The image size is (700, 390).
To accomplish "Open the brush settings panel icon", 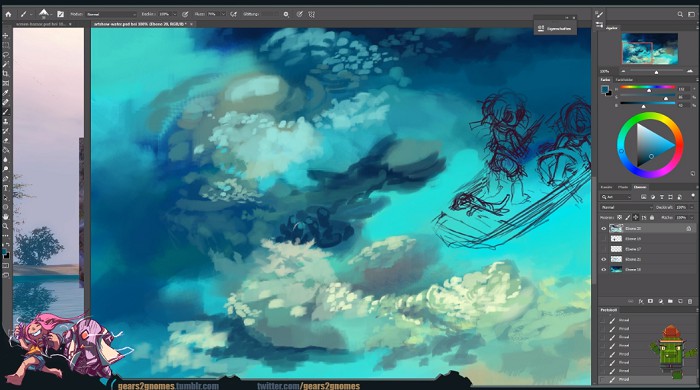I will coord(60,14).
